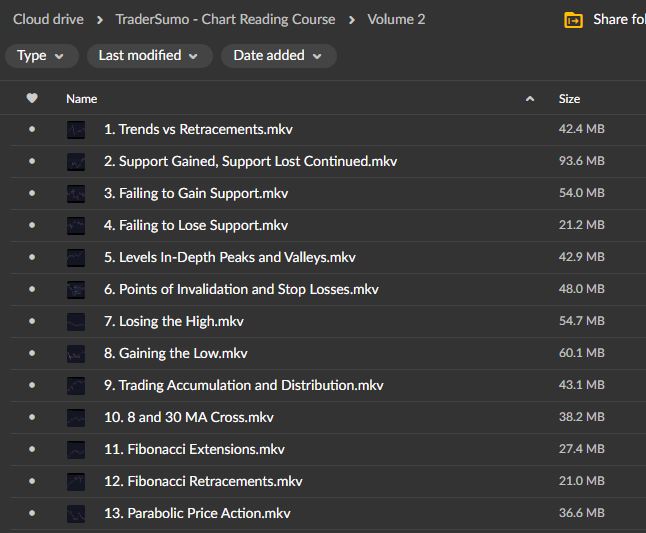
Task: Toggle favorite dot for Failing to Lose Support
Action: (32, 225)
